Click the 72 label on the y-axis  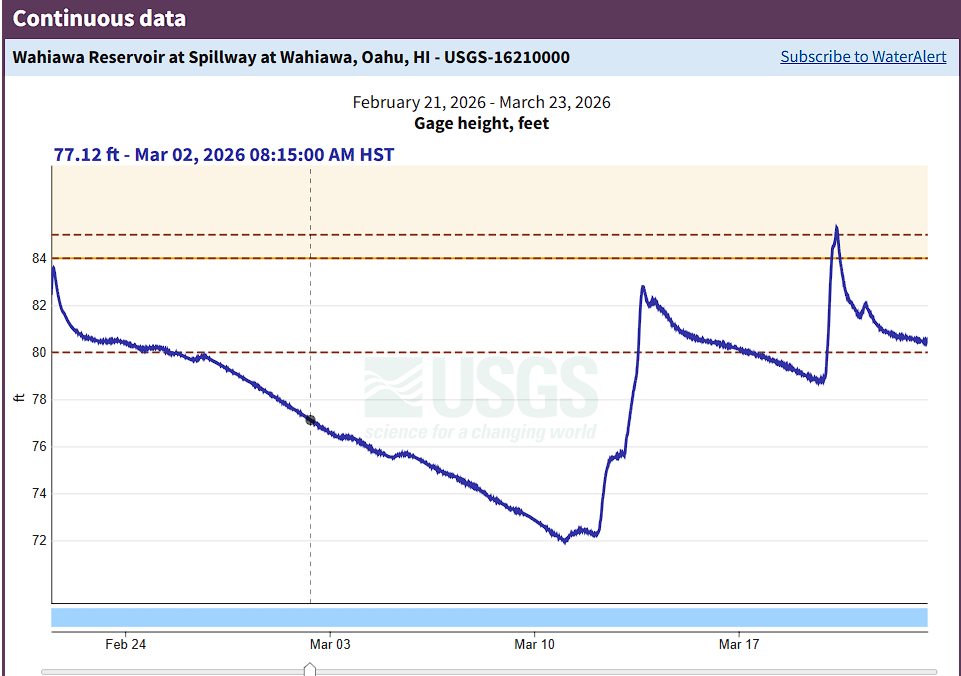click(x=39, y=540)
